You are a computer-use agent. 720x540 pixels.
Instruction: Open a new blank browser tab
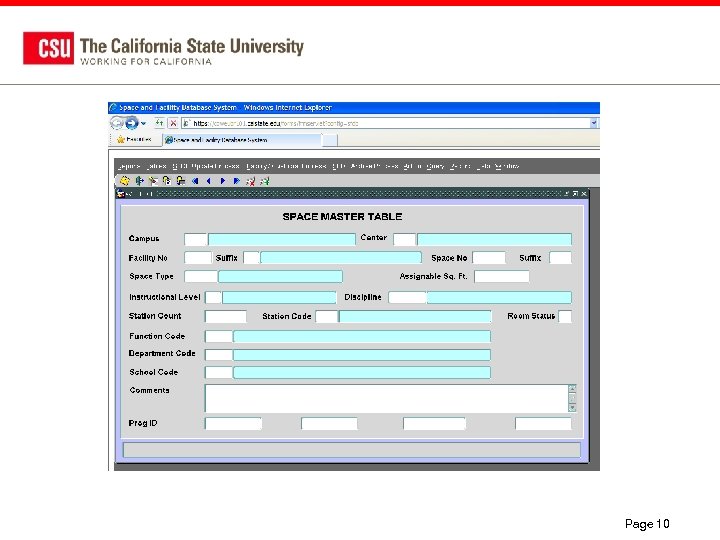[330, 140]
